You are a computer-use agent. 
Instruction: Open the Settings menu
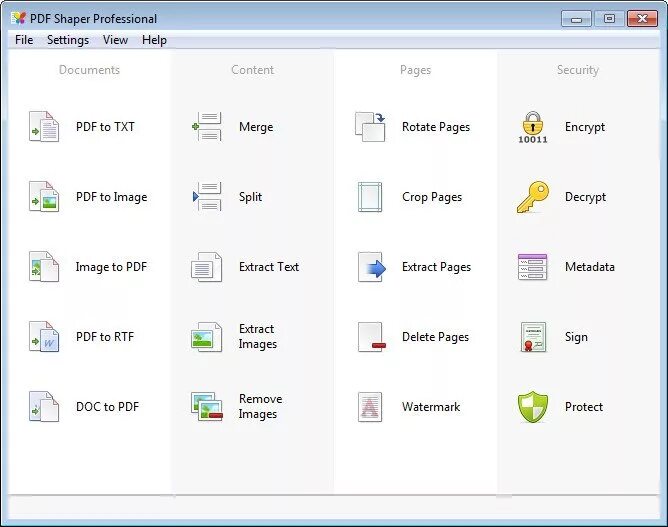click(68, 40)
